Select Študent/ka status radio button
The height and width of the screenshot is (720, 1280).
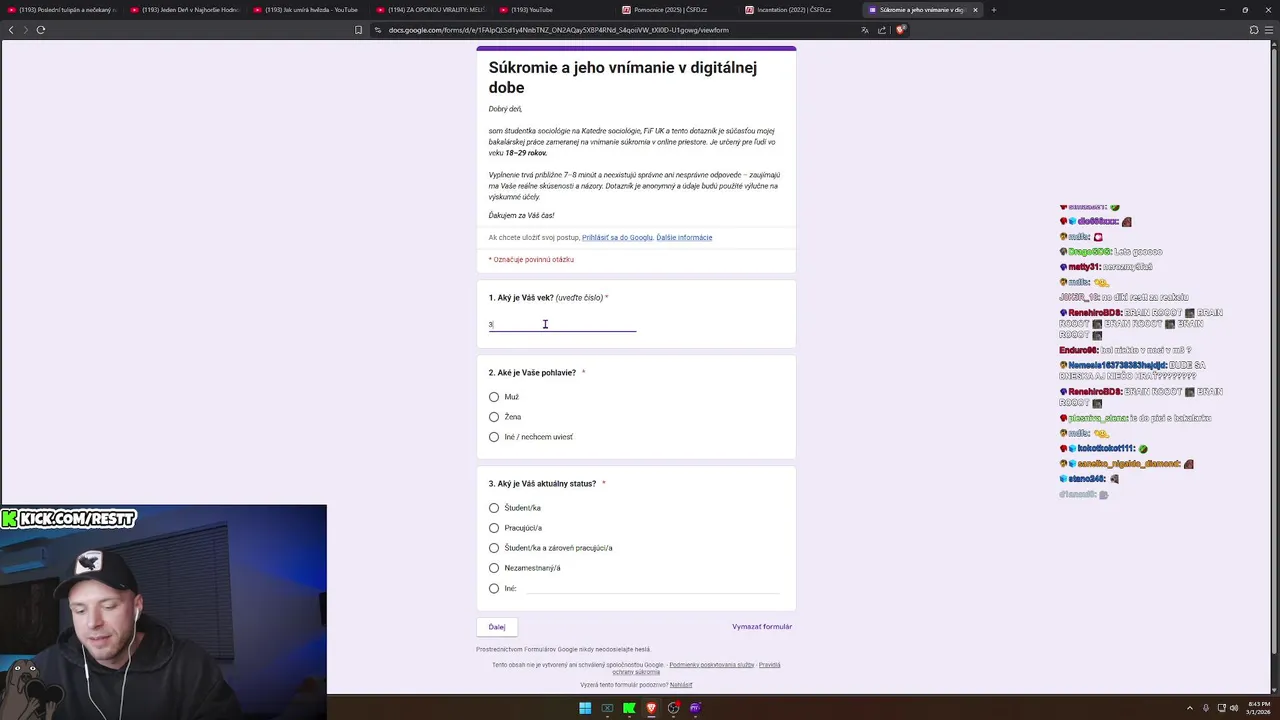click(x=494, y=508)
